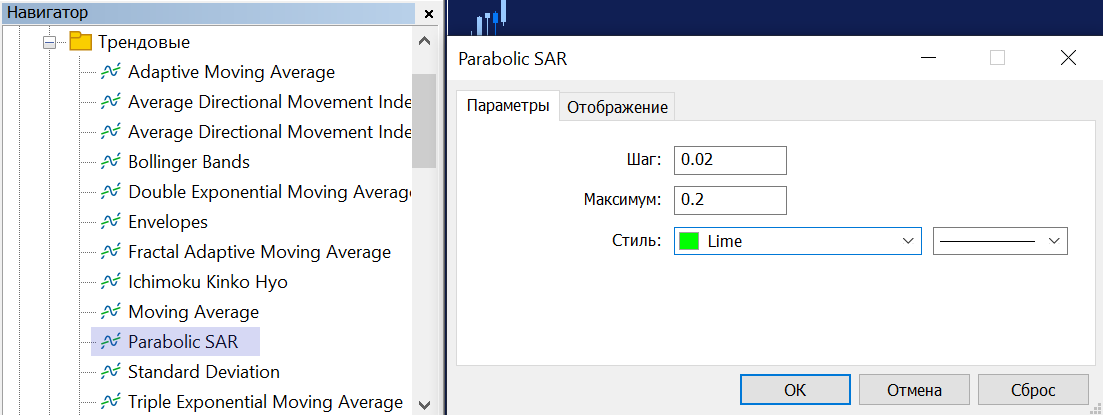Click the Moving Average indicator icon
Screen dimensions: 1103x415
(x=110, y=312)
